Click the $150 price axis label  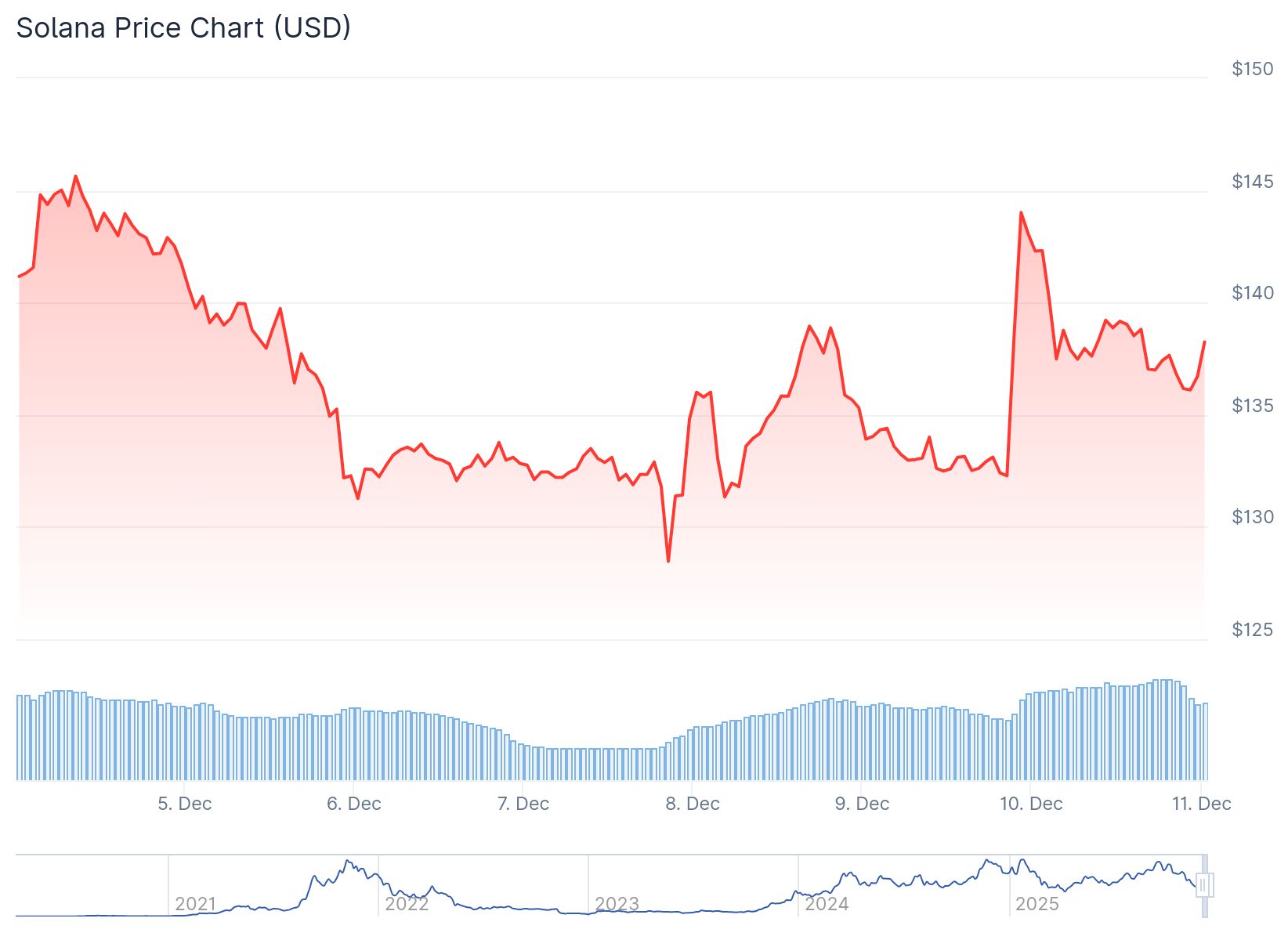pos(1253,69)
